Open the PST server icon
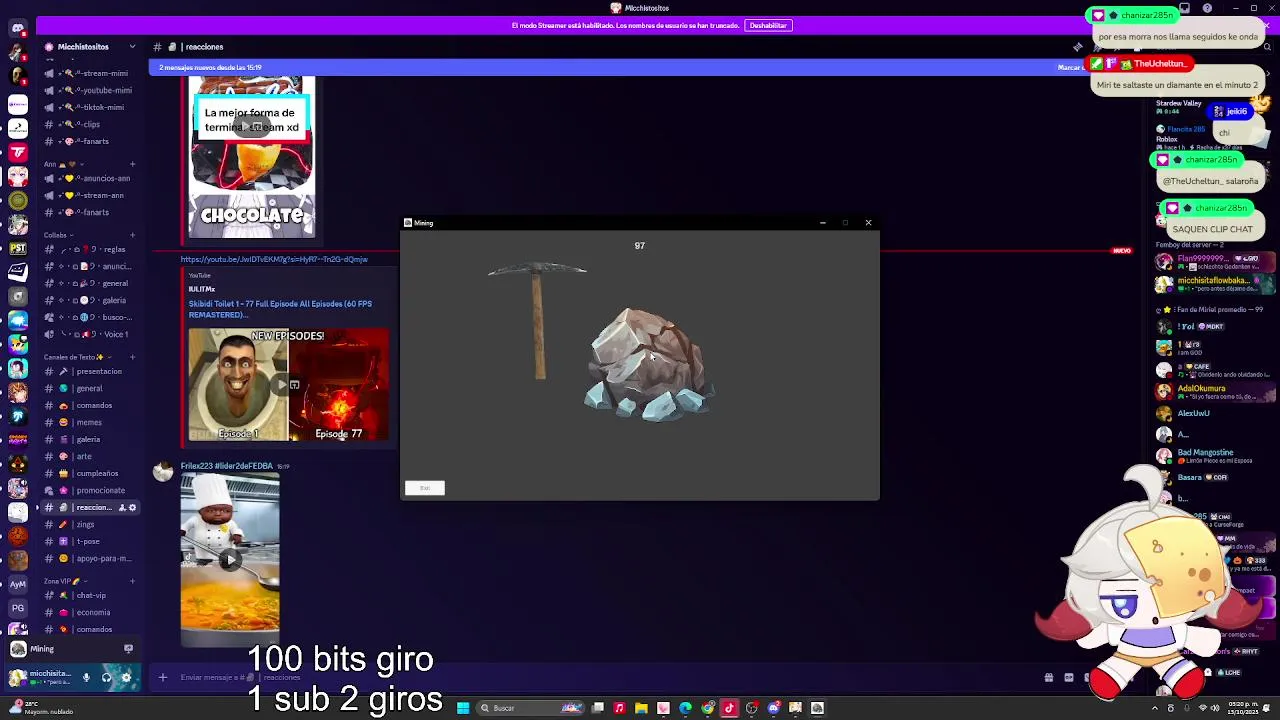This screenshot has width=1280, height=720. click(x=18, y=248)
